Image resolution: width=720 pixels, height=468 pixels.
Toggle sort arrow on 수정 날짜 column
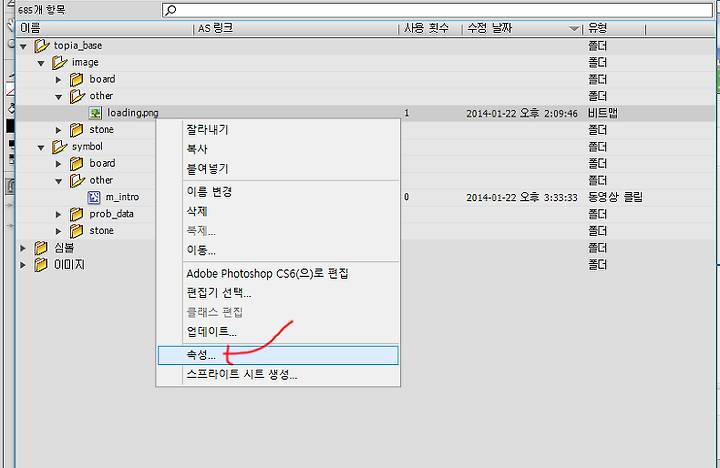pyautogui.click(x=574, y=29)
